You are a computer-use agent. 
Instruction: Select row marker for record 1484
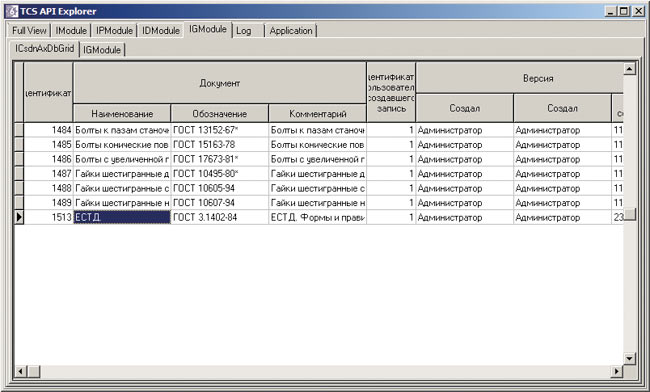pyautogui.click(x=19, y=130)
